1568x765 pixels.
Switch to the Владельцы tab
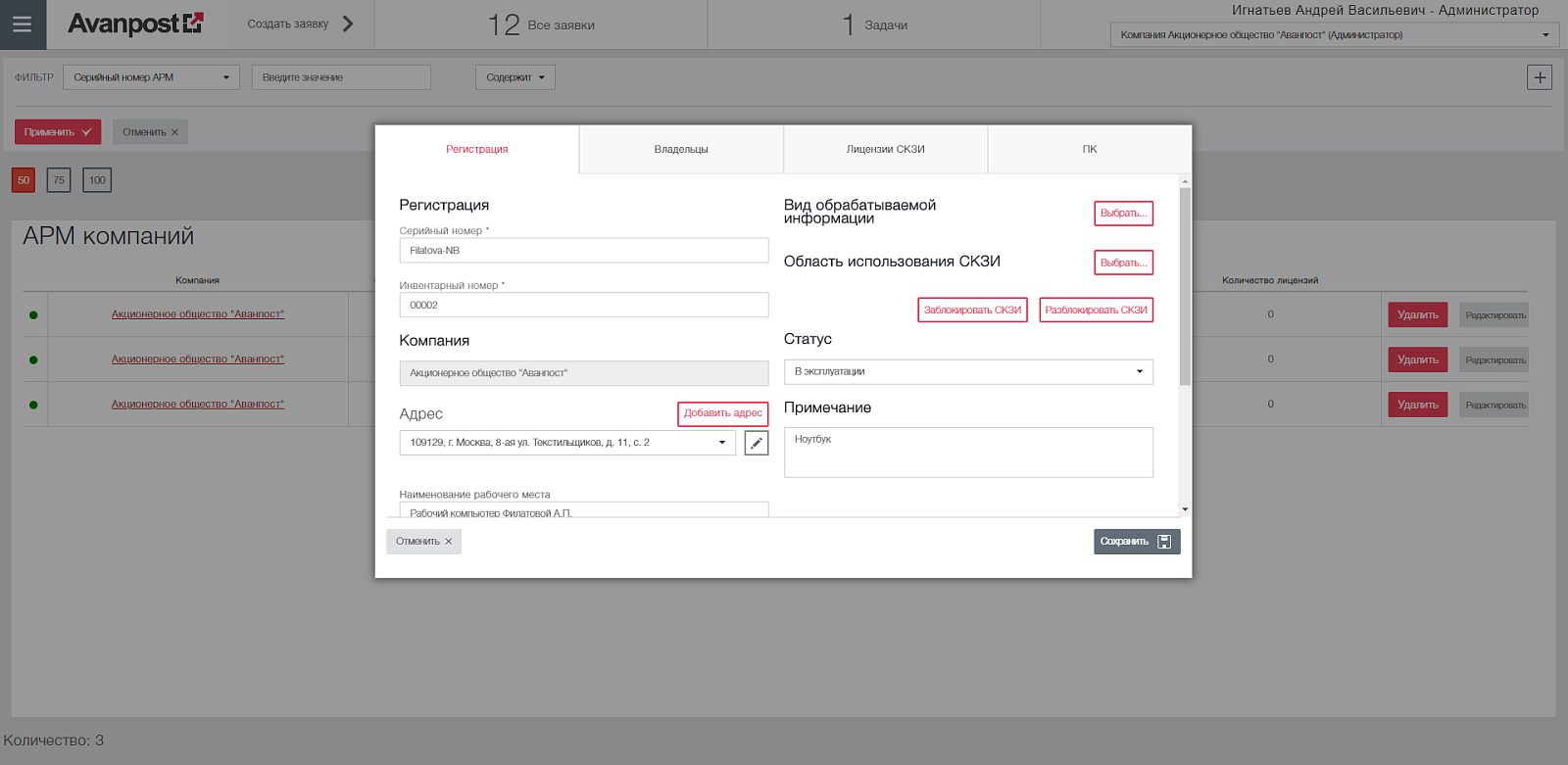pyautogui.click(x=681, y=150)
